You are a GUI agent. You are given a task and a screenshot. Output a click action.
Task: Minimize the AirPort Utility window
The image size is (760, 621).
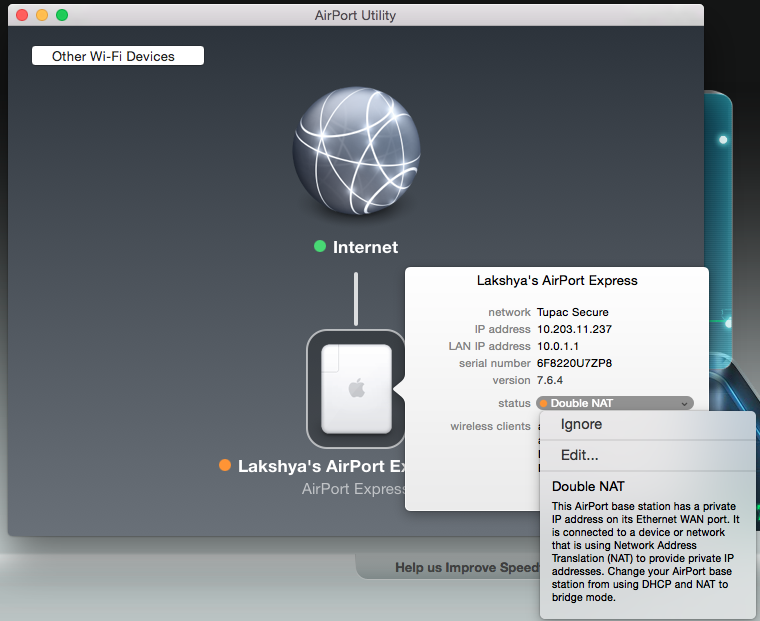point(42,15)
